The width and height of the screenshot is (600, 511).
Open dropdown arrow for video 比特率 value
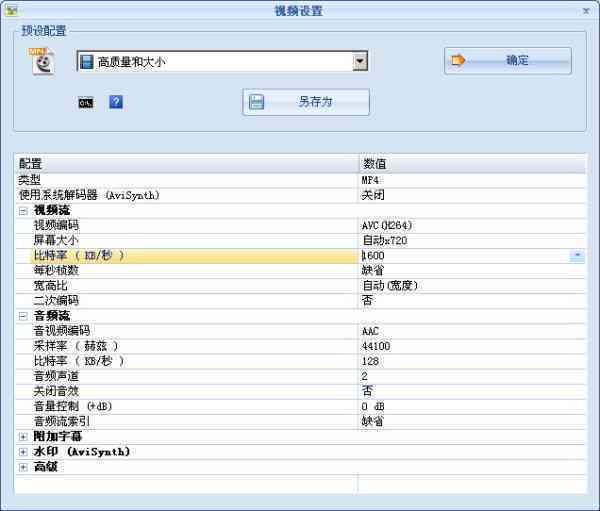pos(577,255)
